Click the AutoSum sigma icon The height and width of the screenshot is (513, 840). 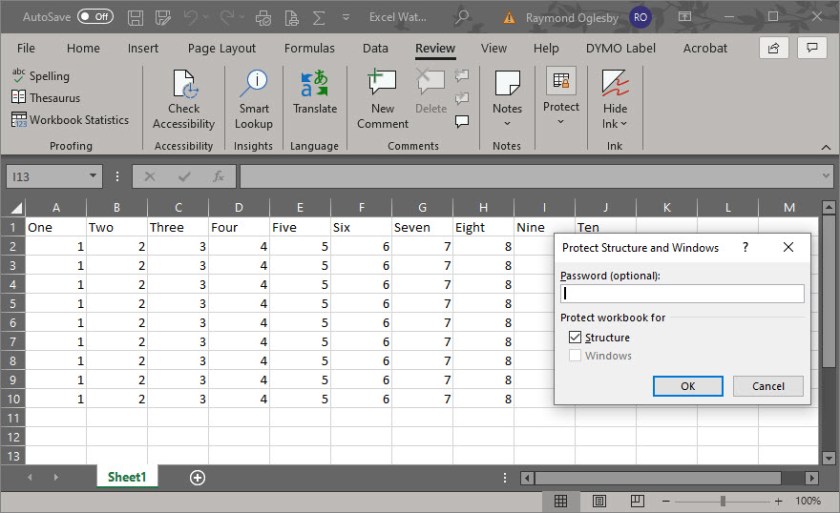[319, 18]
